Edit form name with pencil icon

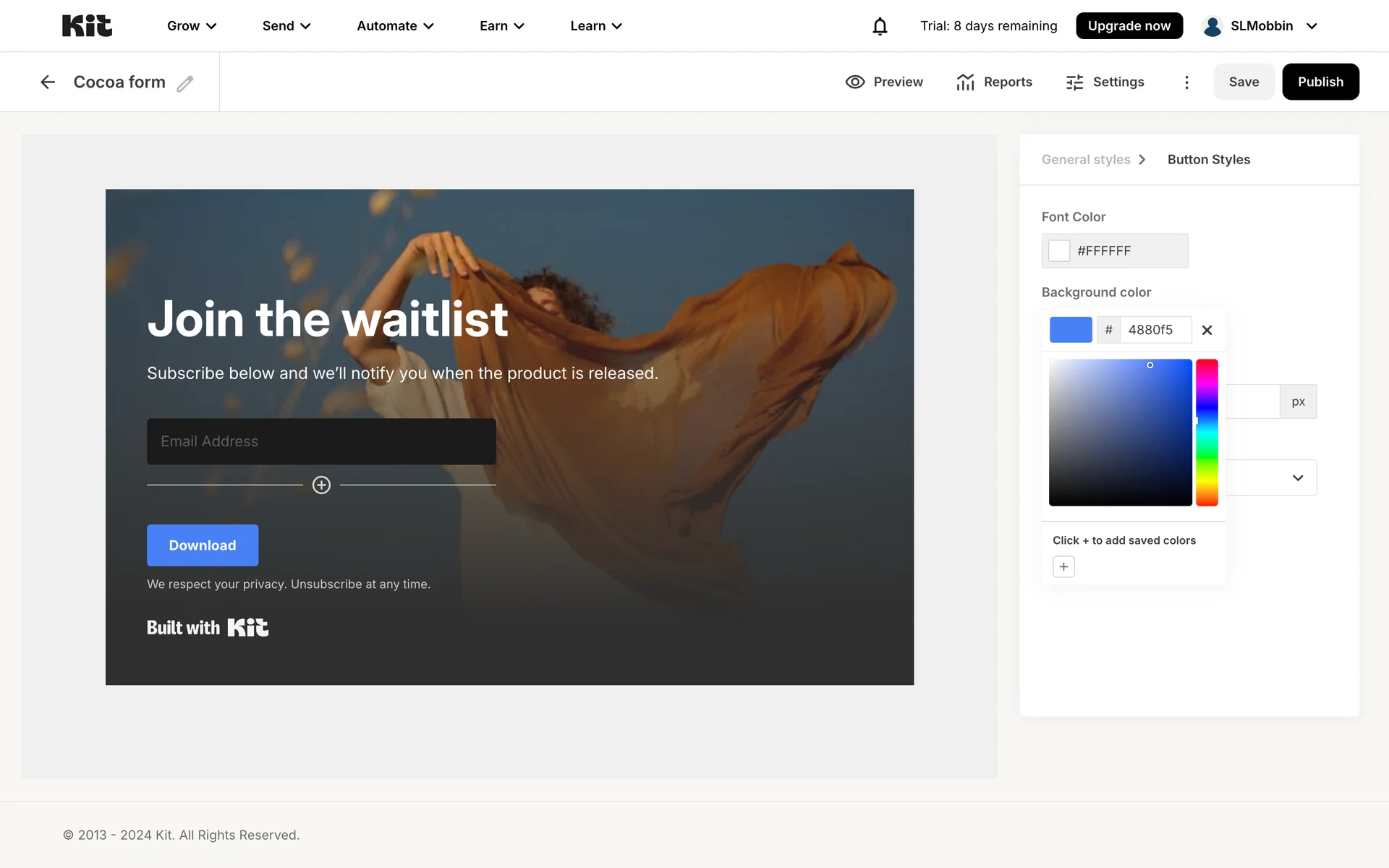tap(185, 83)
